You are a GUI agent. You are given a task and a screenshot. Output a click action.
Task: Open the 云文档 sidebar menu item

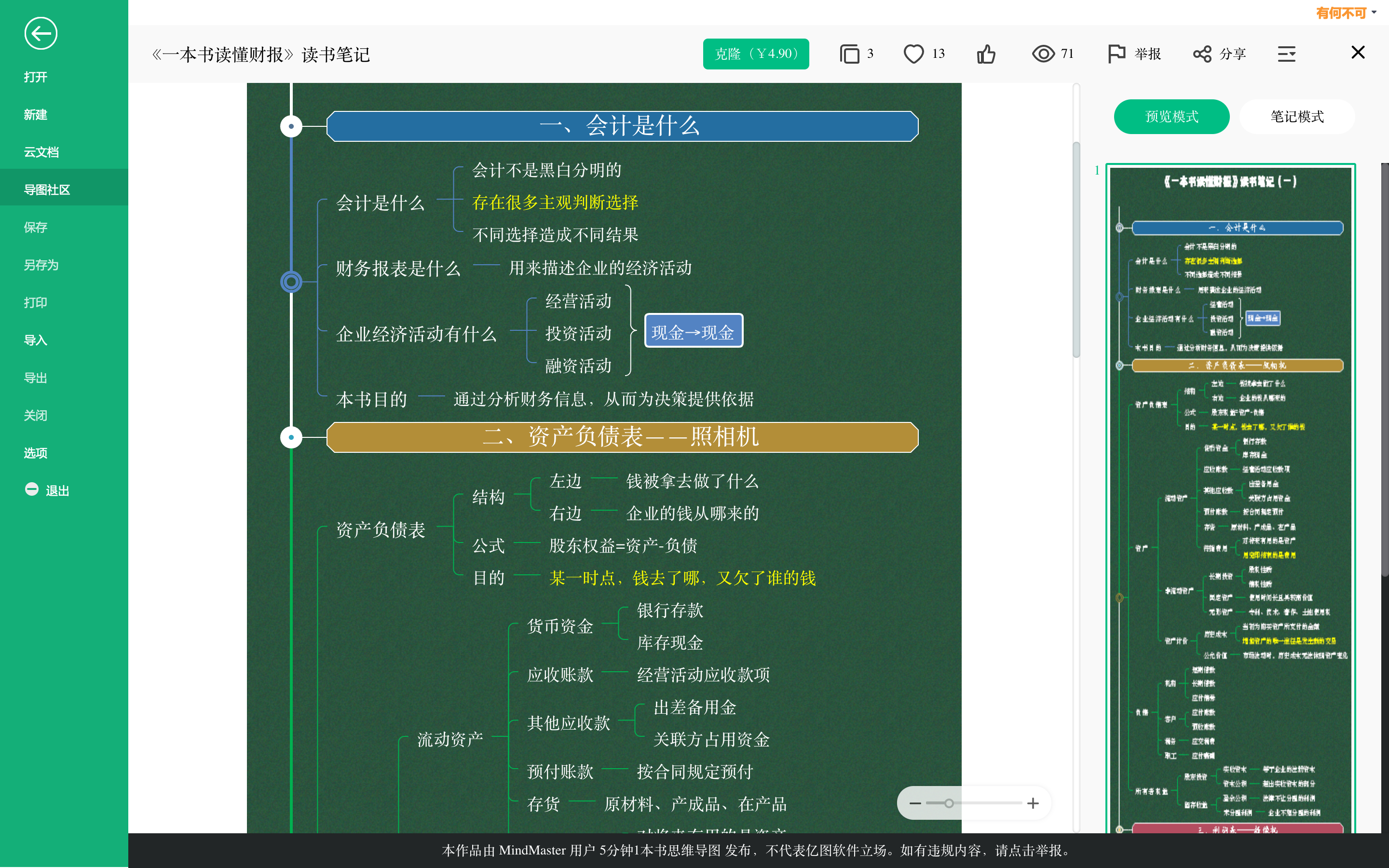[41, 152]
